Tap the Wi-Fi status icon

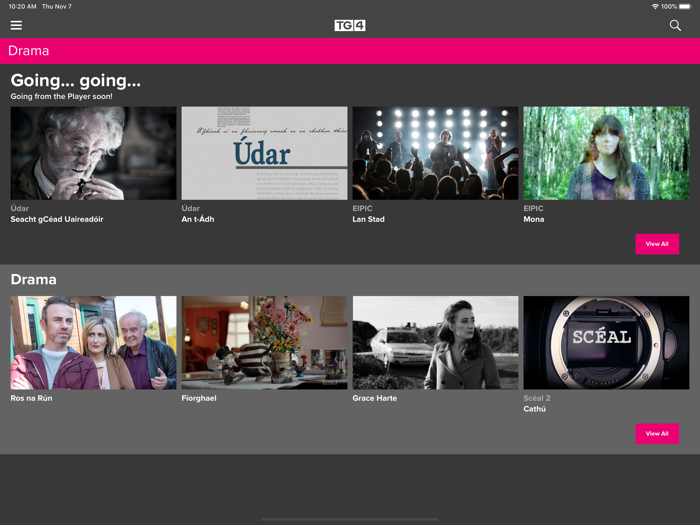(x=655, y=6)
